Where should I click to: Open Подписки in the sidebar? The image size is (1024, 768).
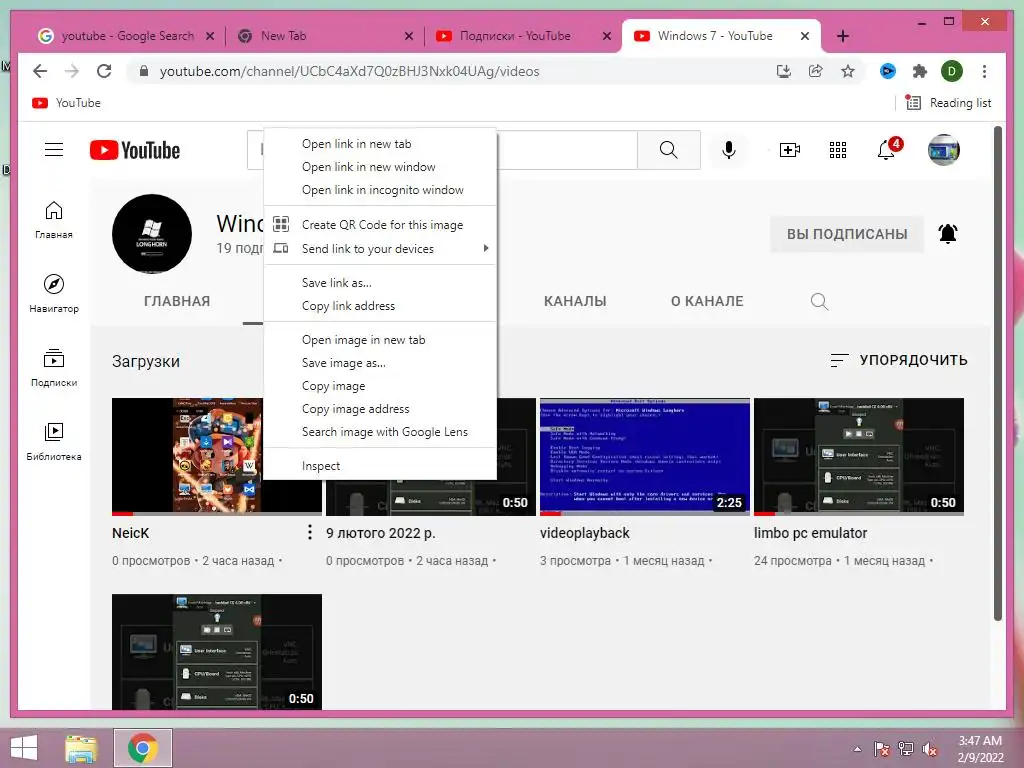pyautogui.click(x=54, y=368)
